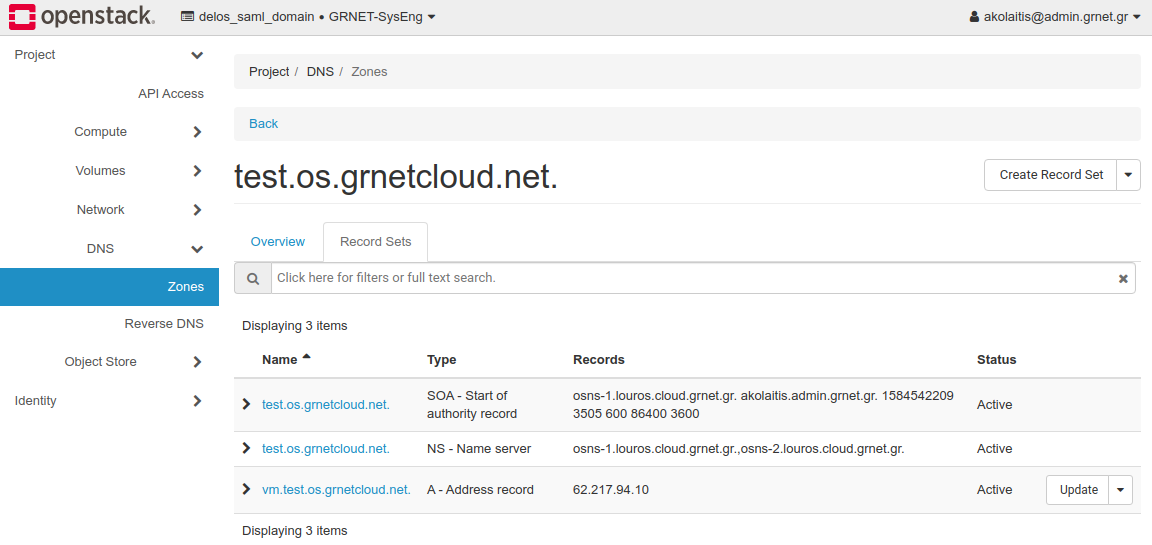Open the akolaitis user account menu
This screenshot has width=1152, height=545.
pyautogui.click(x=1055, y=17)
